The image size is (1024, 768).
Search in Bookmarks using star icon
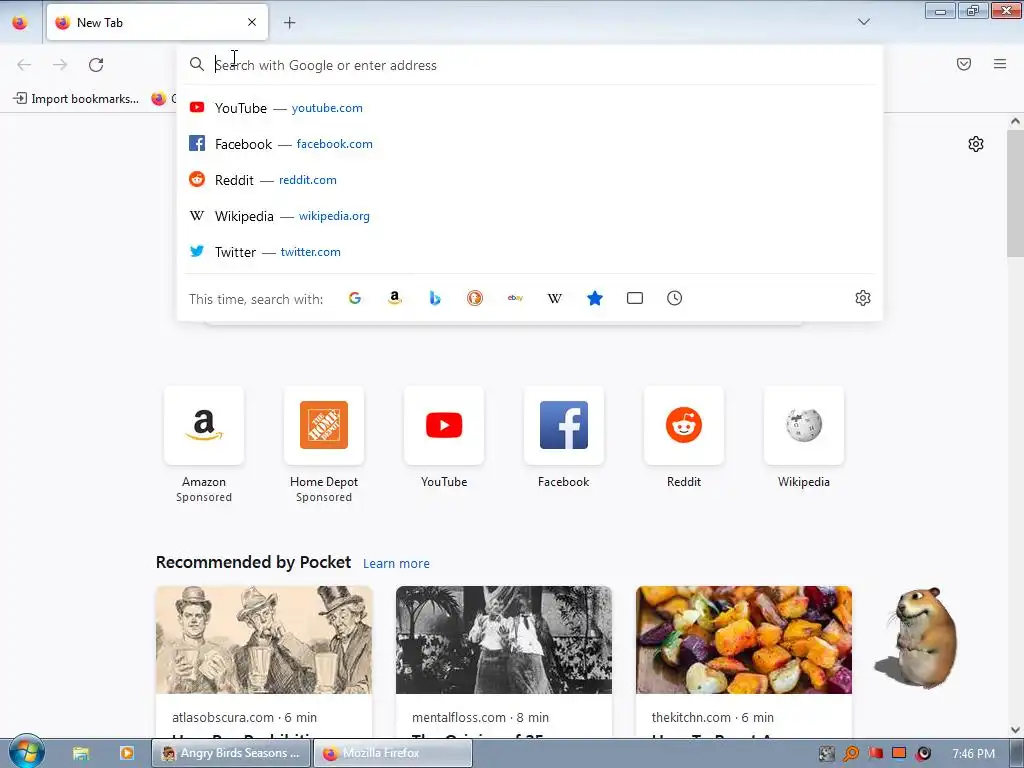coord(594,298)
